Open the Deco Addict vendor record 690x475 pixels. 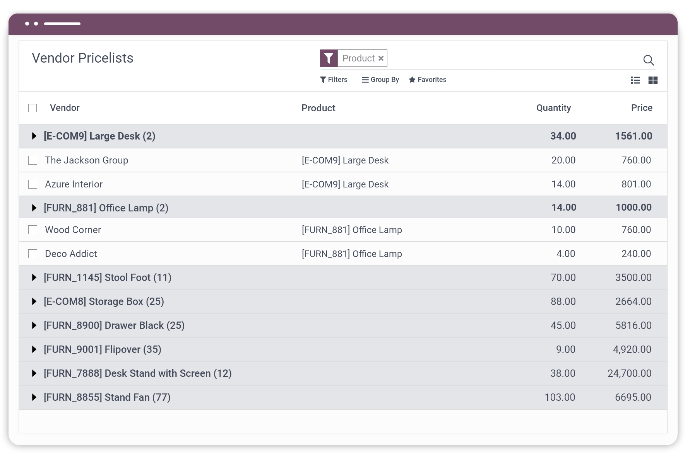[x=71, y=254]
